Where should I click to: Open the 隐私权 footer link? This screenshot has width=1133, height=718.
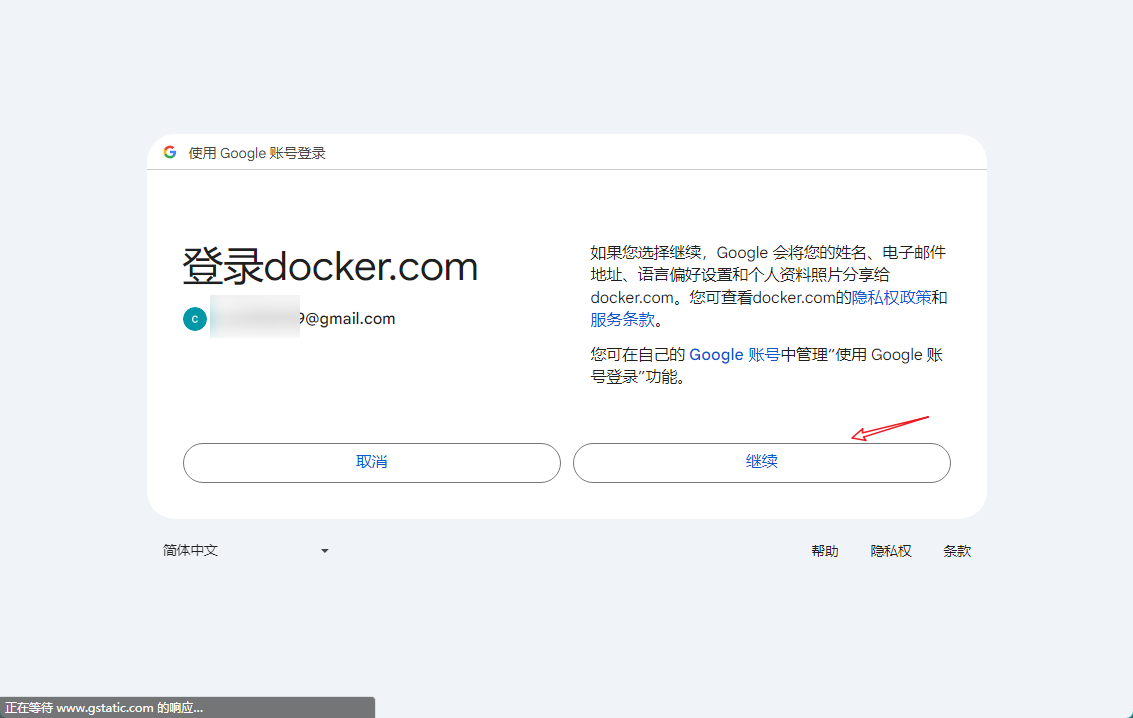pos(891,551)
